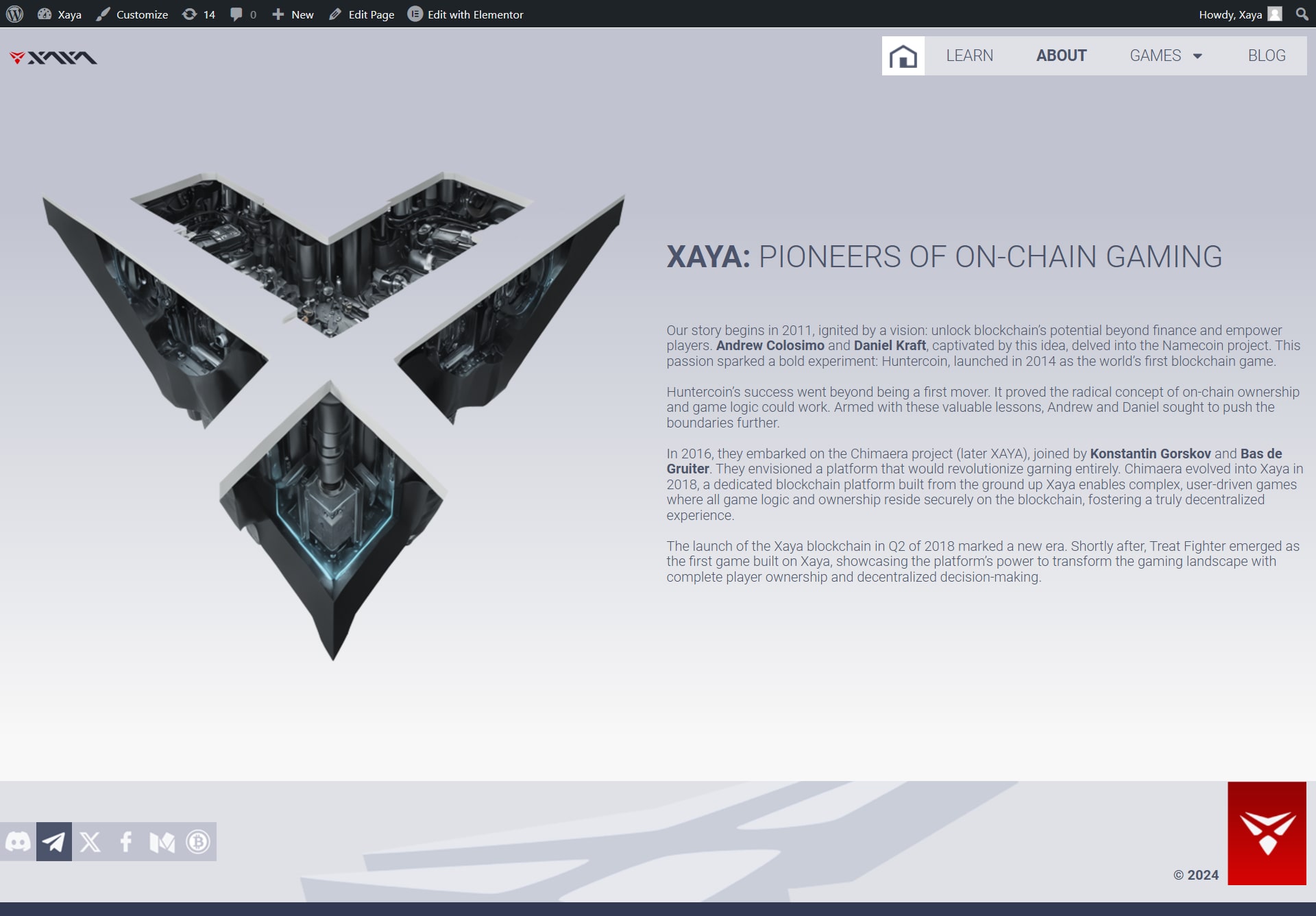Click the WordPress logo in admin bar

pyautogui.click(x=14, y=14)
